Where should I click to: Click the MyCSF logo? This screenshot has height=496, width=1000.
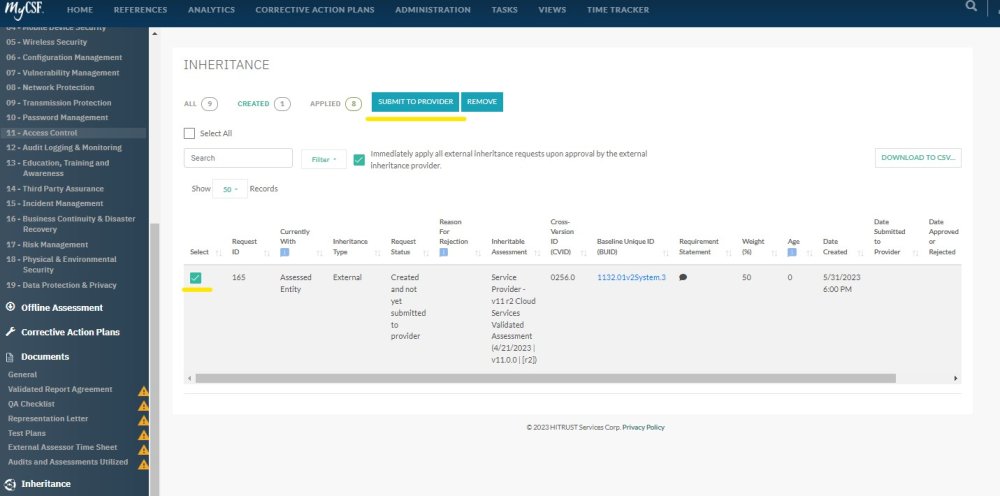point(24,10)
